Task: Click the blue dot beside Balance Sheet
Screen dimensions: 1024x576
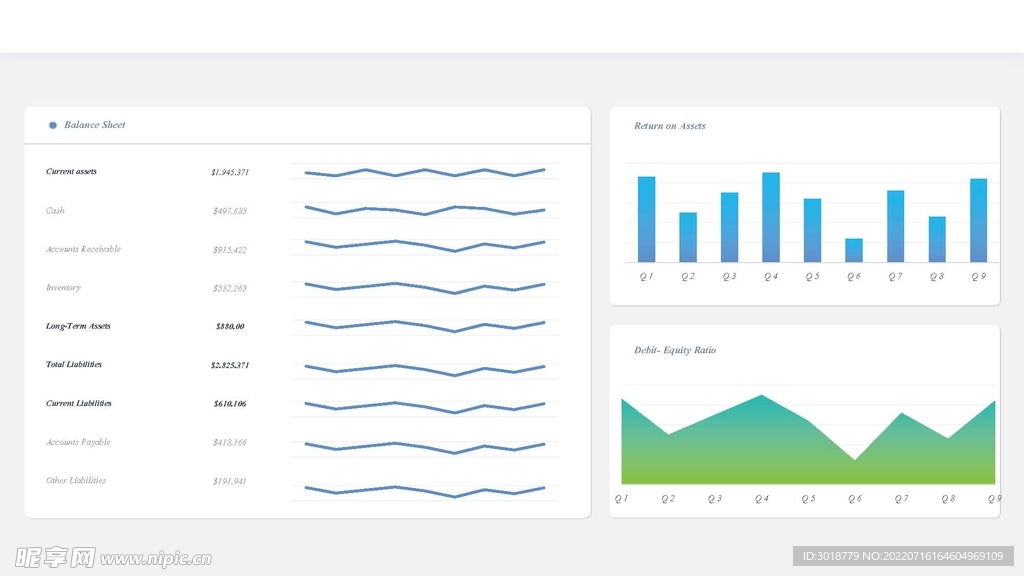Action: pyautogui.click(x=53, y=125)
